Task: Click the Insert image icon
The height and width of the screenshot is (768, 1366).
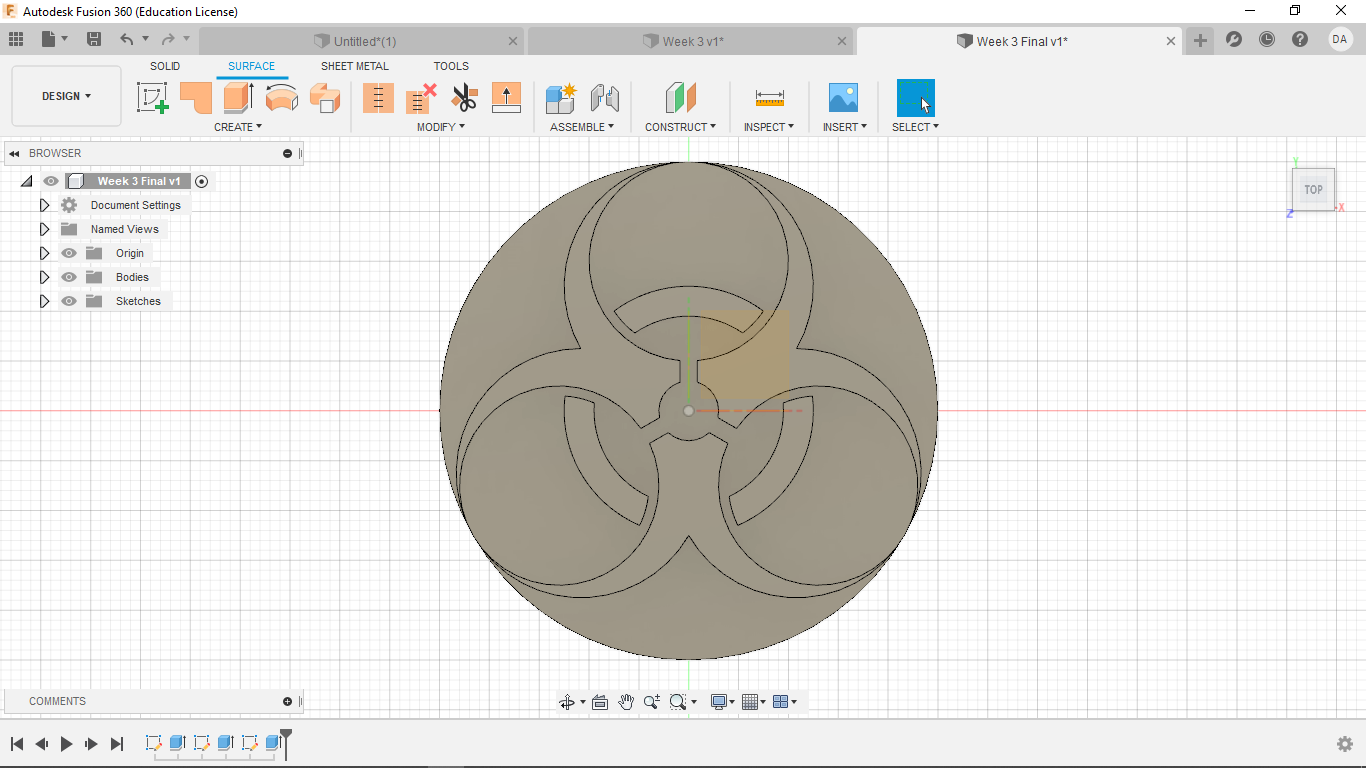Action: click(x=844, y=98)
